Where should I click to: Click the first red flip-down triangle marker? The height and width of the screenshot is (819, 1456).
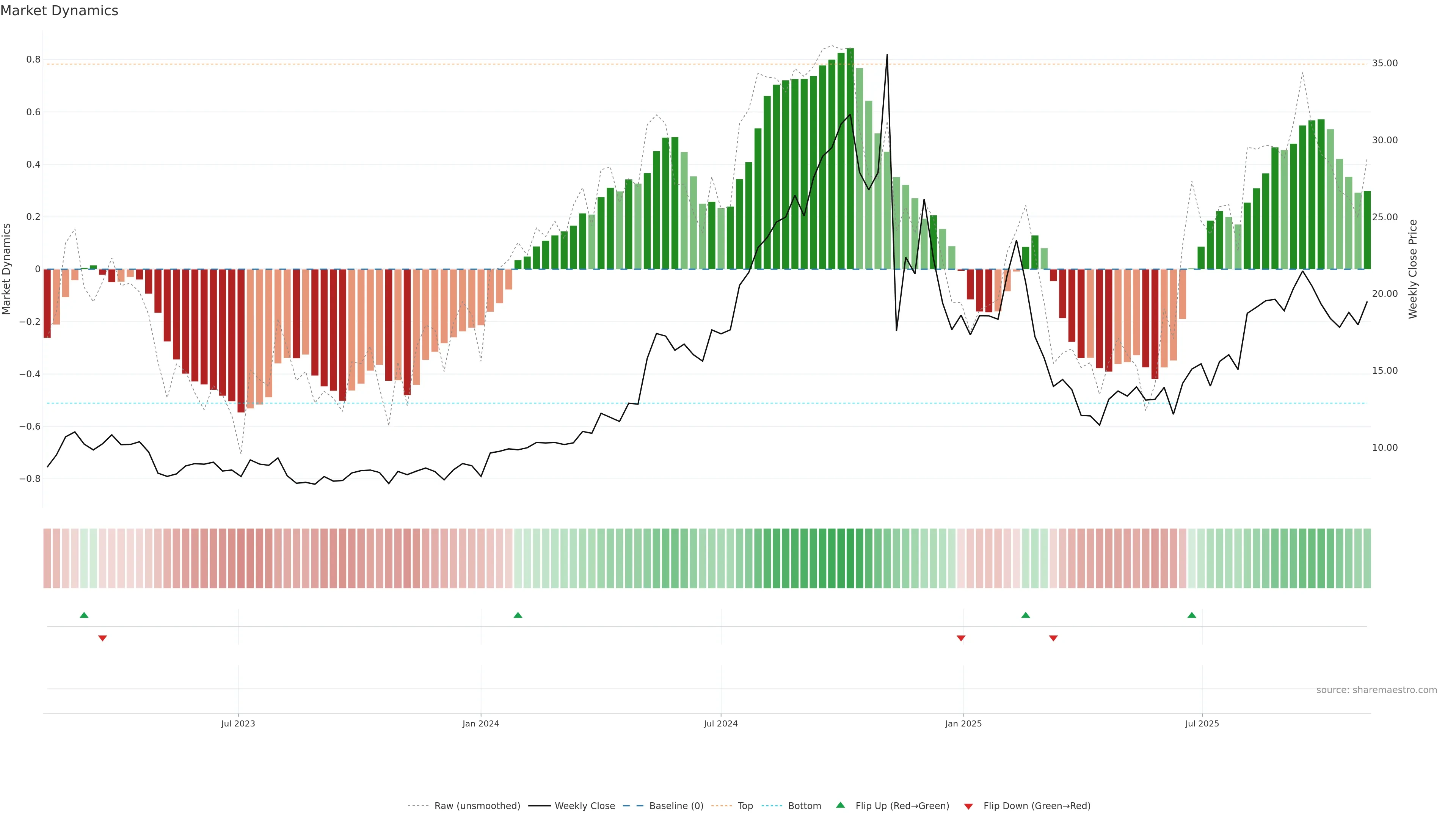102,638
